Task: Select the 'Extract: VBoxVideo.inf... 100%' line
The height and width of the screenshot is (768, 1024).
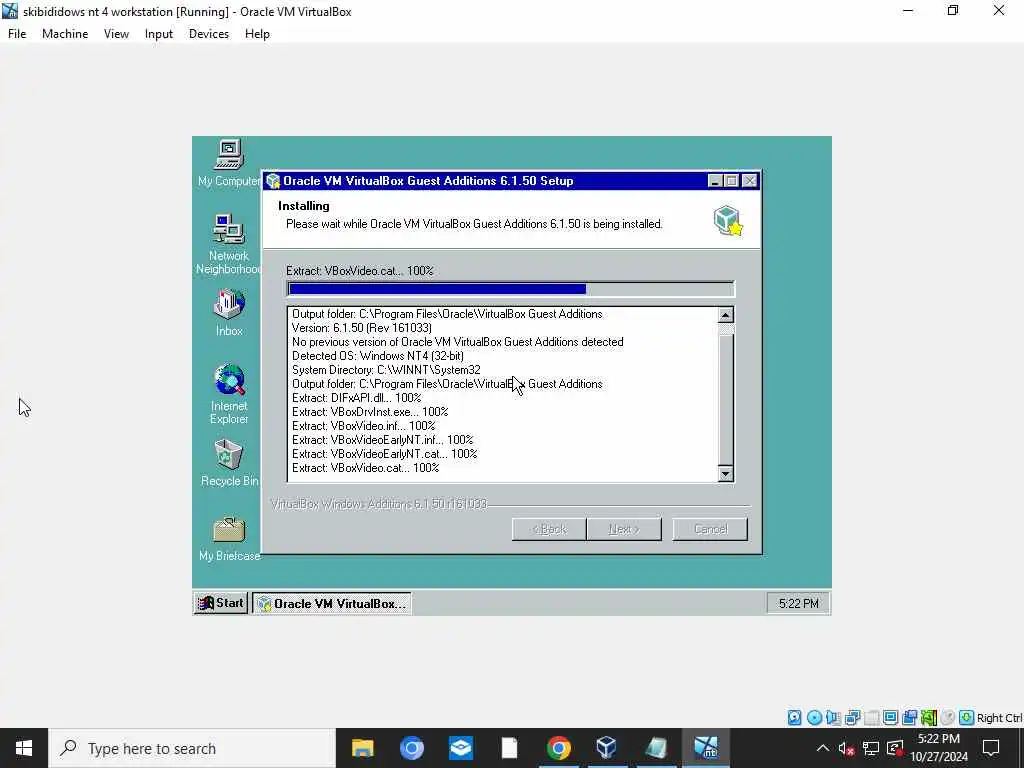Action: click(363, 426)
